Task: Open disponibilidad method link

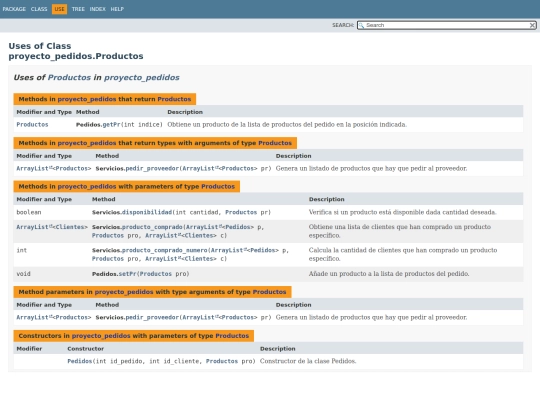Action: pos(147,212)
